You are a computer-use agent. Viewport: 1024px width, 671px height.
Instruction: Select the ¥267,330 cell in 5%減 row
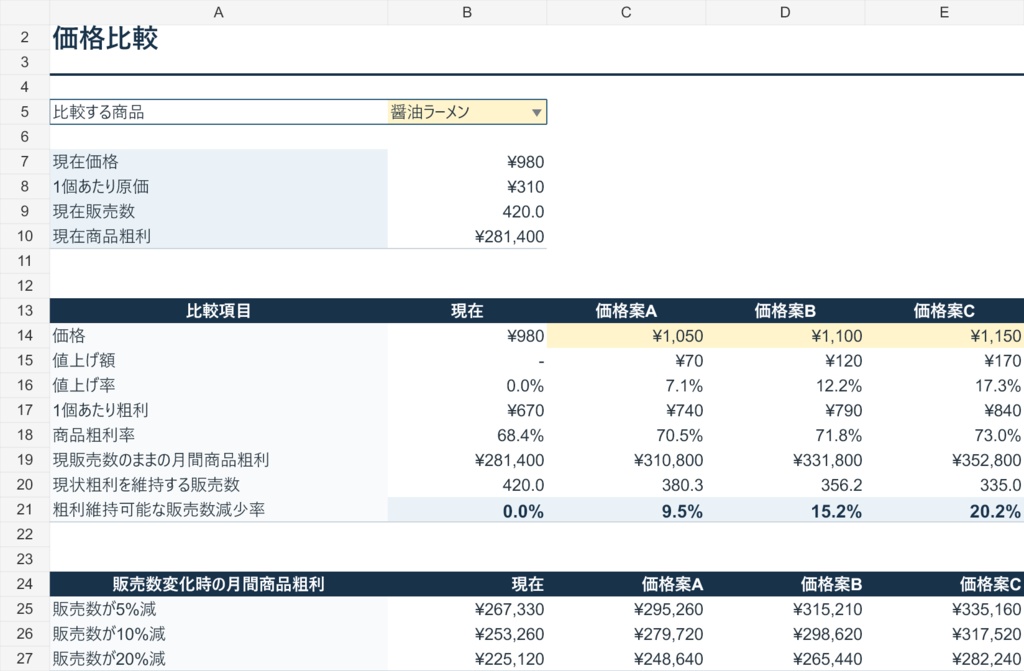tap(467, 608)
